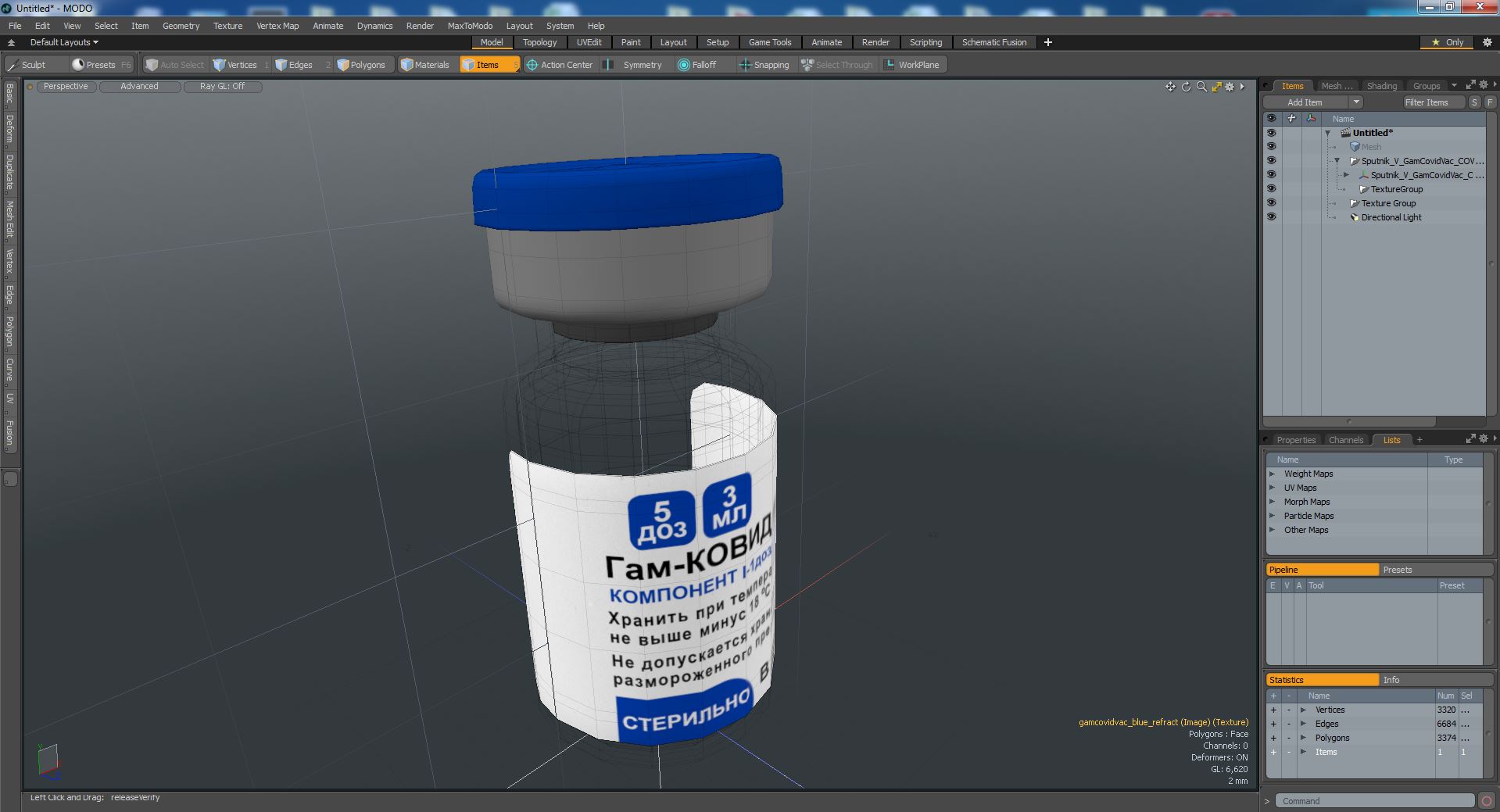Screen dimensions: 1500x812
Task: Toggle visibility of TextureGroup child item
Action: [x=1271, y=189]
